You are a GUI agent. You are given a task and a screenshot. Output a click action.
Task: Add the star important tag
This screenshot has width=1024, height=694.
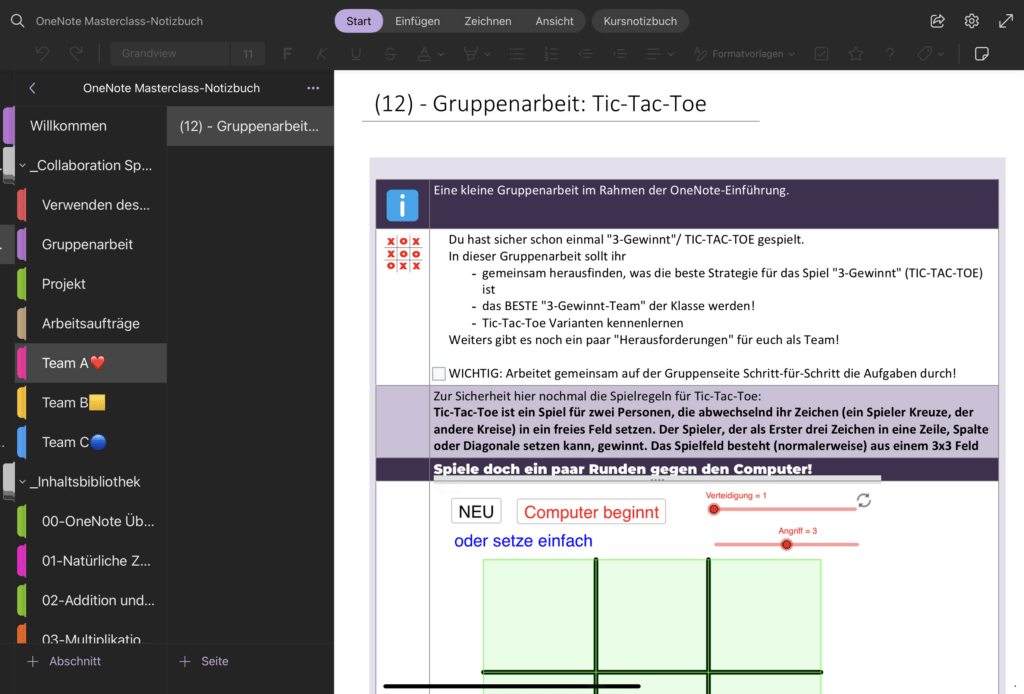pyautogui.click(x=856, y=54)
